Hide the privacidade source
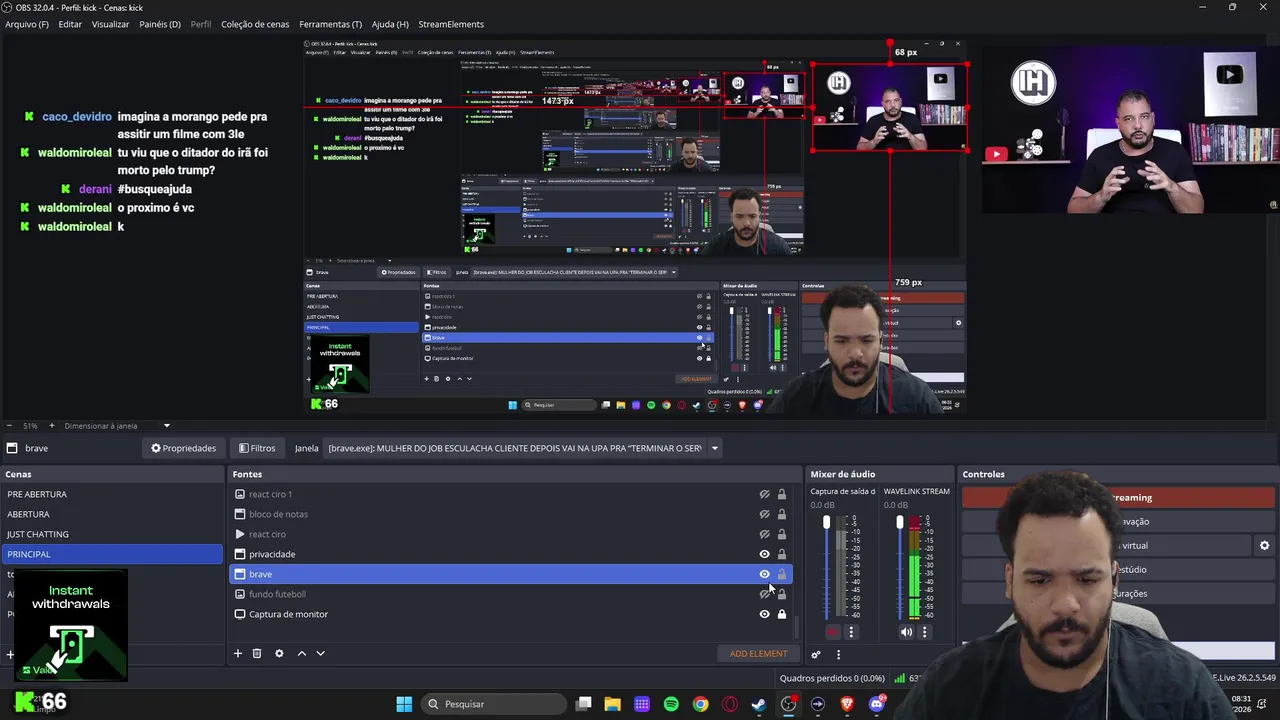The height and width of the screenshot is (720, 1280). [x=764, y=554]
